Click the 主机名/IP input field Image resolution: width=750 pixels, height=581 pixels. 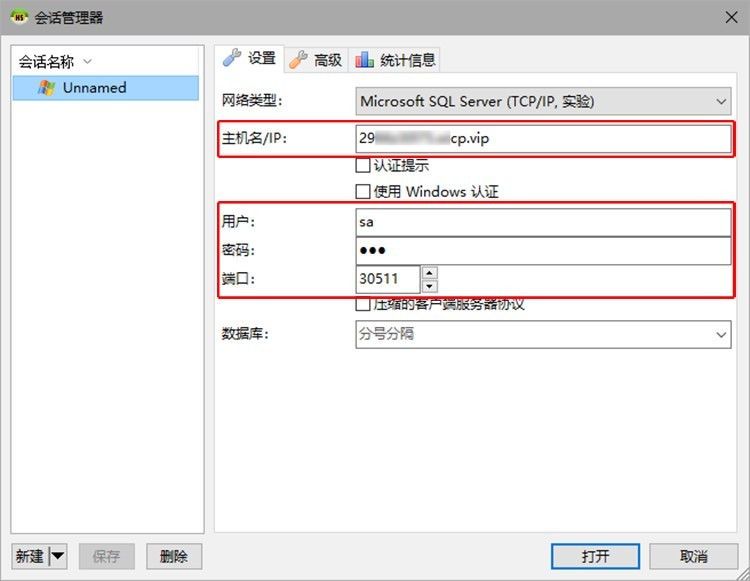point(543,139)
